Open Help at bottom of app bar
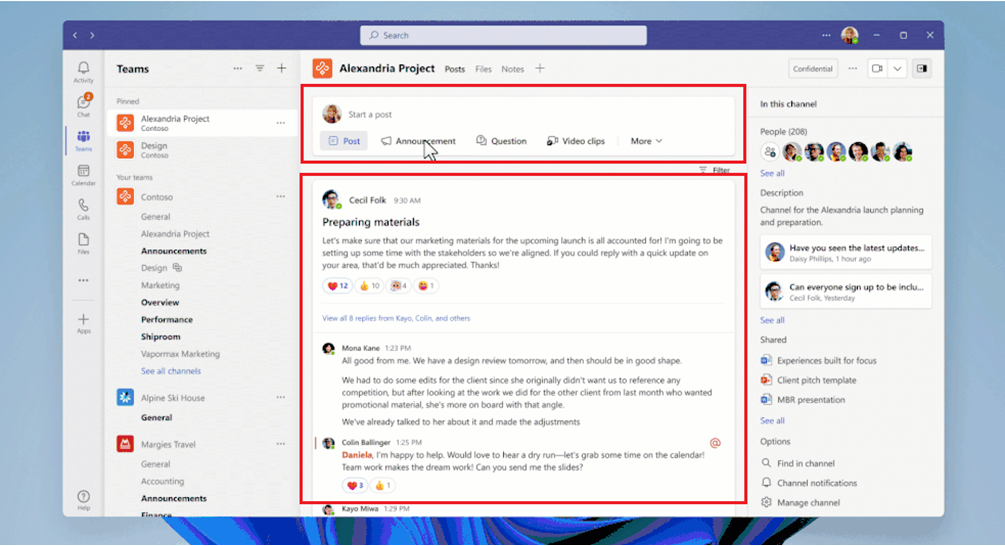This screenshot has width=1005, height=546. (83, 500)
